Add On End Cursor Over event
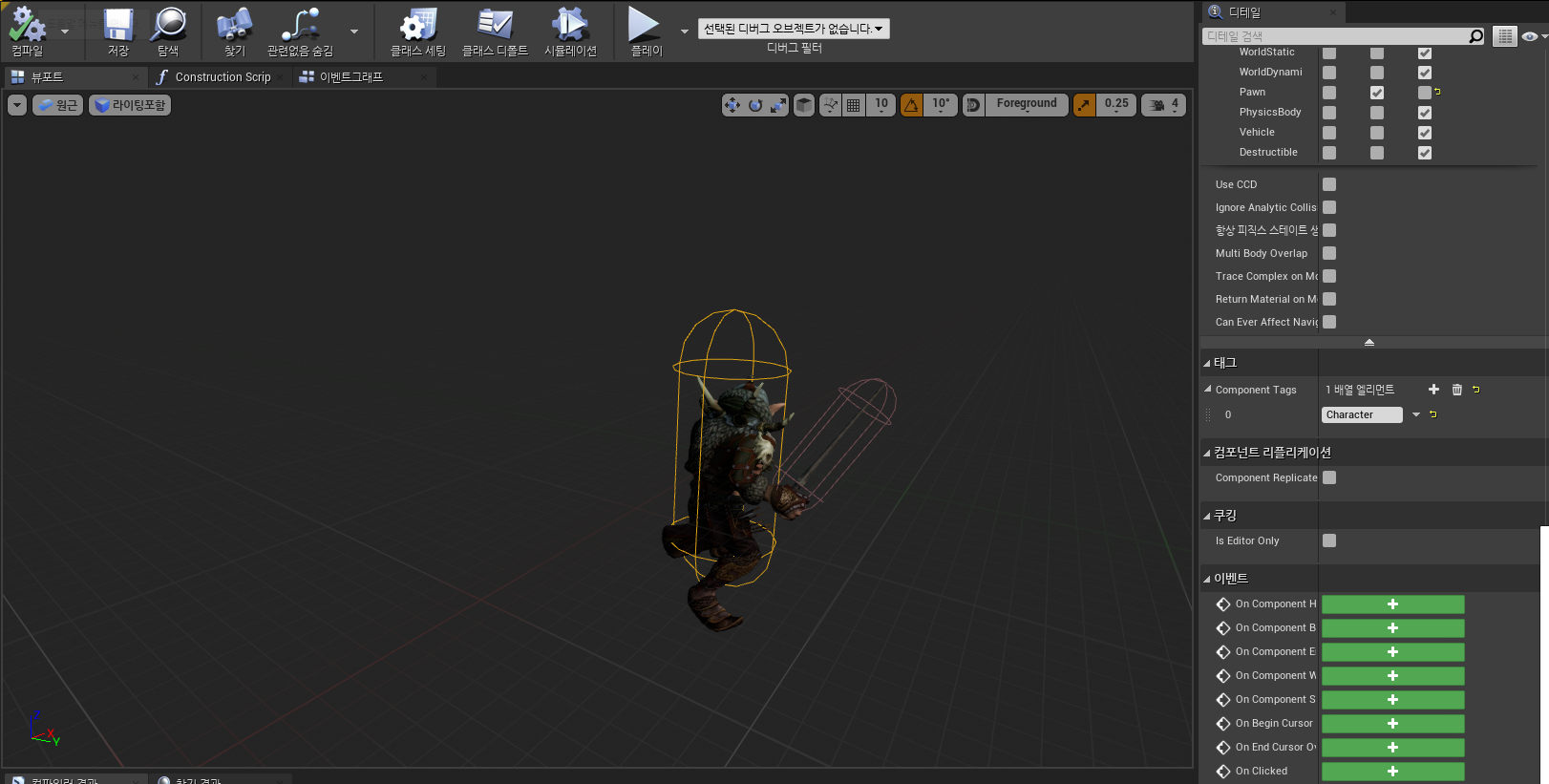 coord(1392,748)
